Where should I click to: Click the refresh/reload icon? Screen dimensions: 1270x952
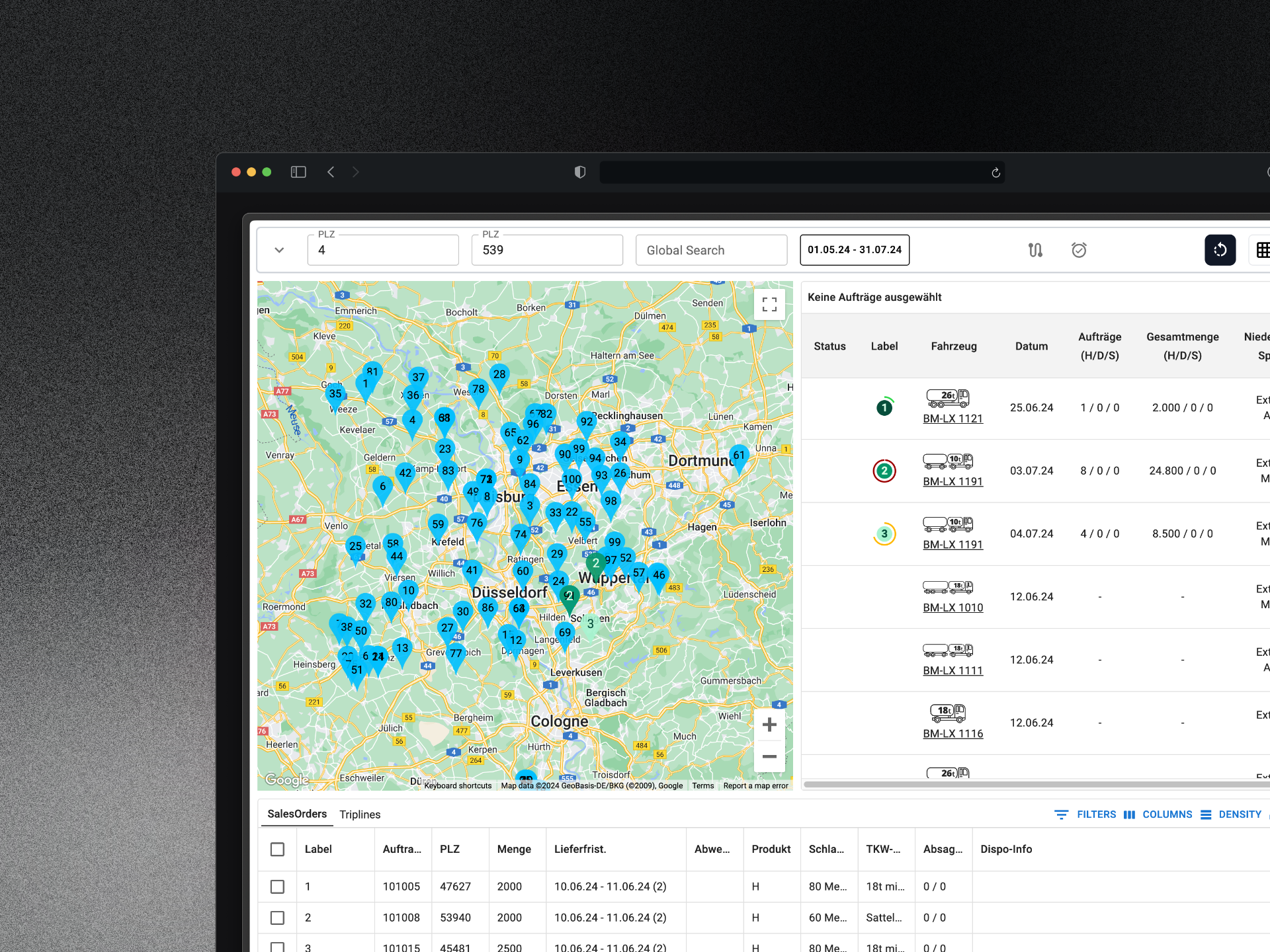click(x=1220, y=249)
